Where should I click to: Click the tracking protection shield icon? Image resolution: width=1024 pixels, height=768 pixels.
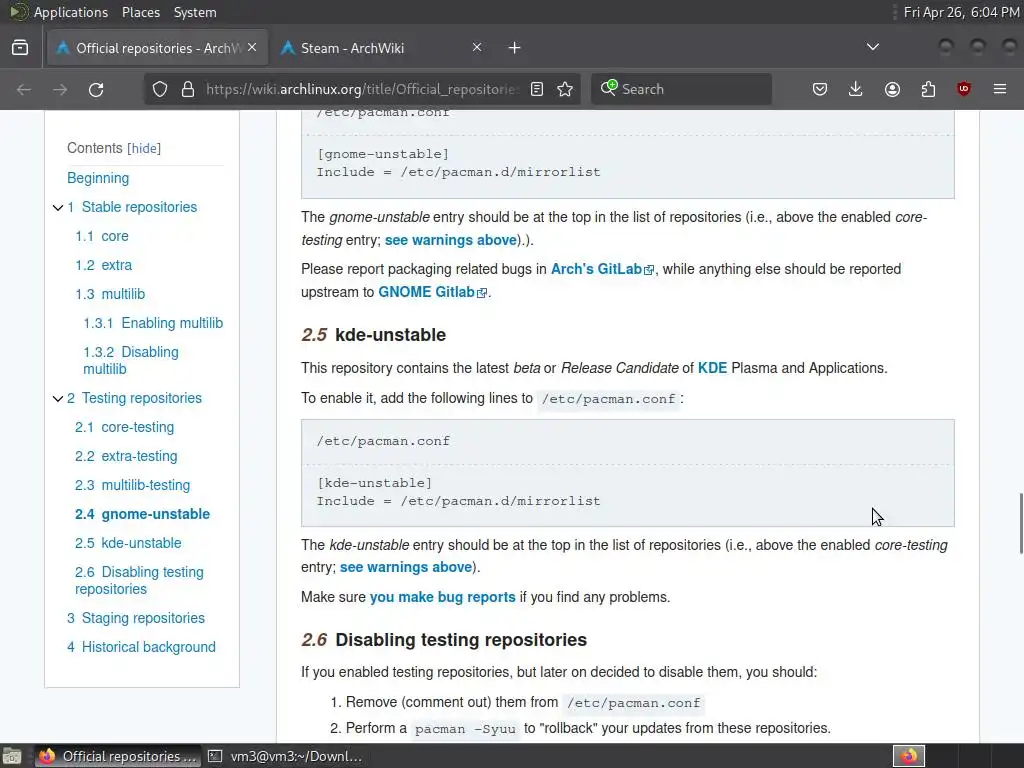point(160,89)
